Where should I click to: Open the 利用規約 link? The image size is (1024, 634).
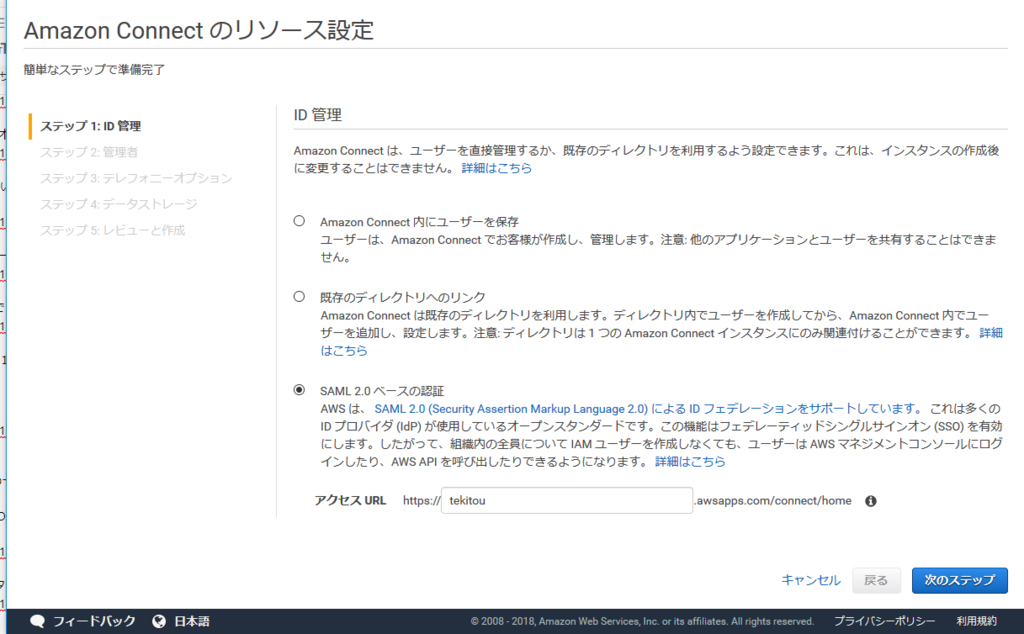click(x=975, y=620)
